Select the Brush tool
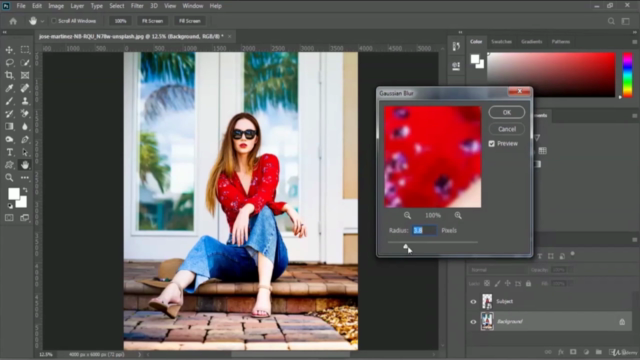 9,101
